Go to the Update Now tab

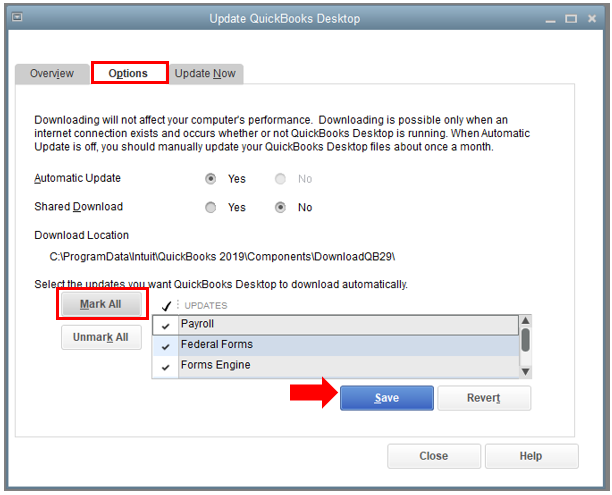coord(205,73)
